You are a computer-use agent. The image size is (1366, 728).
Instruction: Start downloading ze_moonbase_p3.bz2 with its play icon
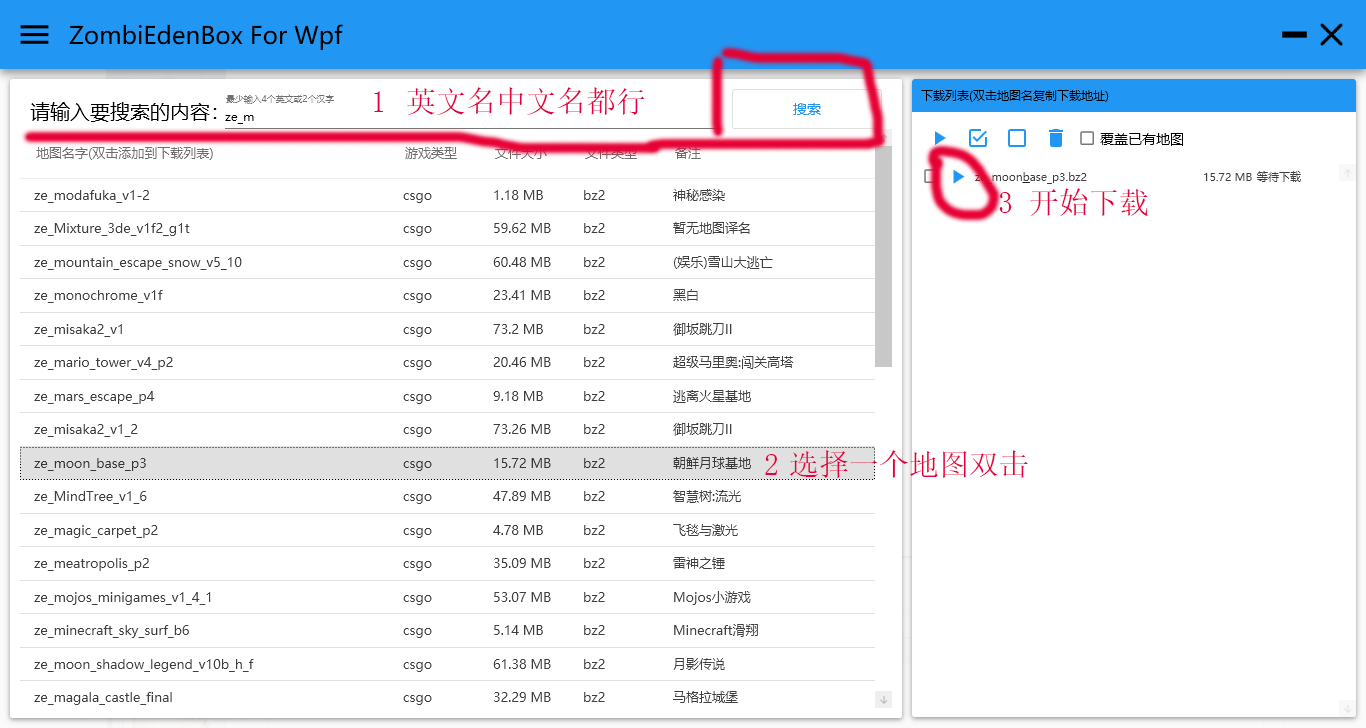pyautogui.click(x=958, y=177)
